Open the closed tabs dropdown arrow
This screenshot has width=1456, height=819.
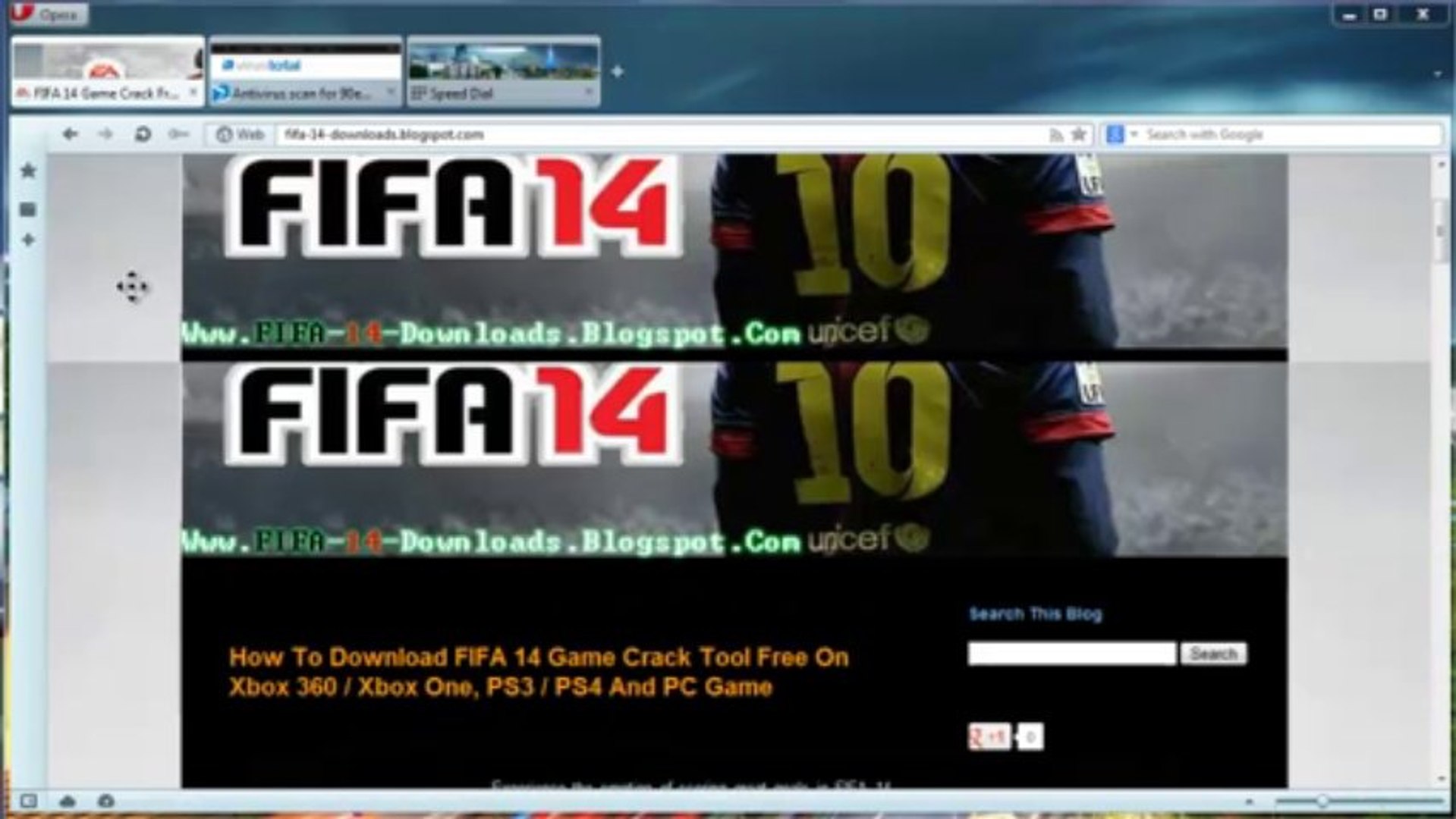(1437, 74)
